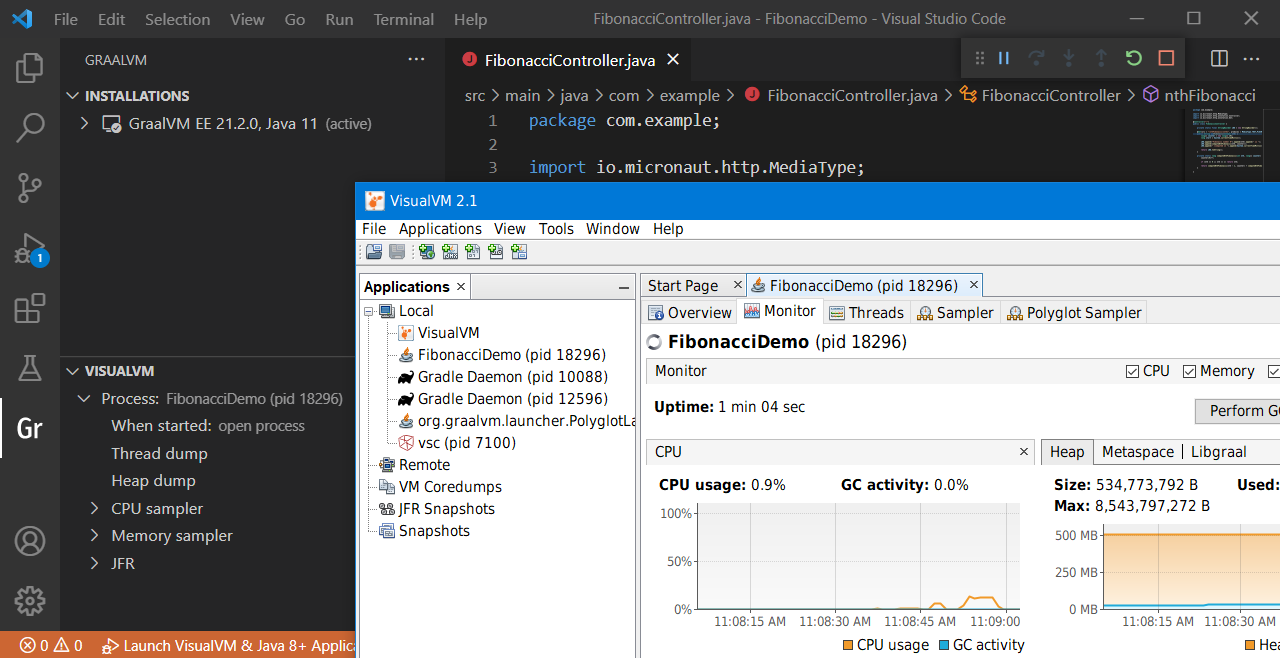Screen dimensions: 1280x658
Task: Open the Extensions view
Action: coord(30,308)
